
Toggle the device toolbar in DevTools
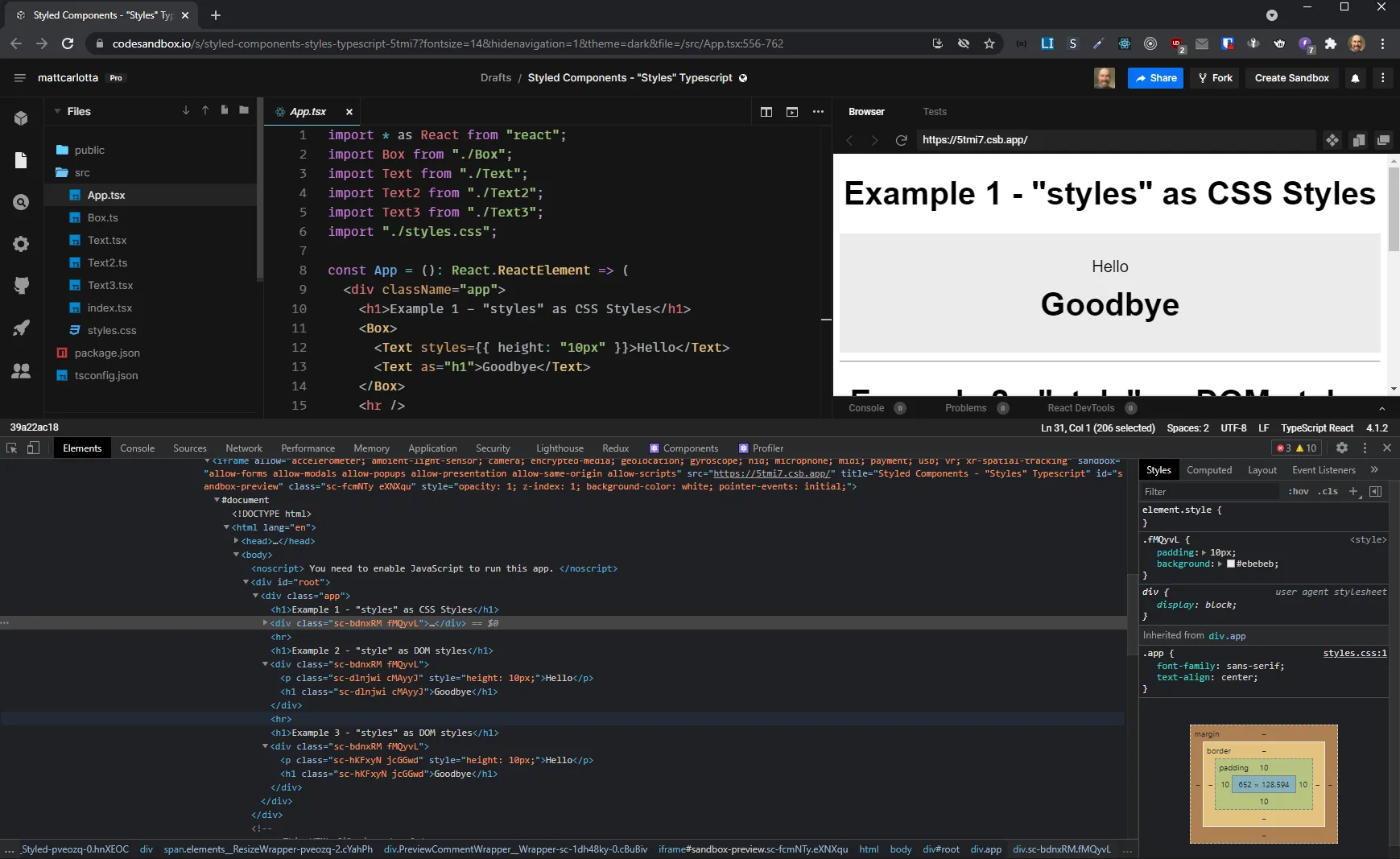(x=33, y=448)
